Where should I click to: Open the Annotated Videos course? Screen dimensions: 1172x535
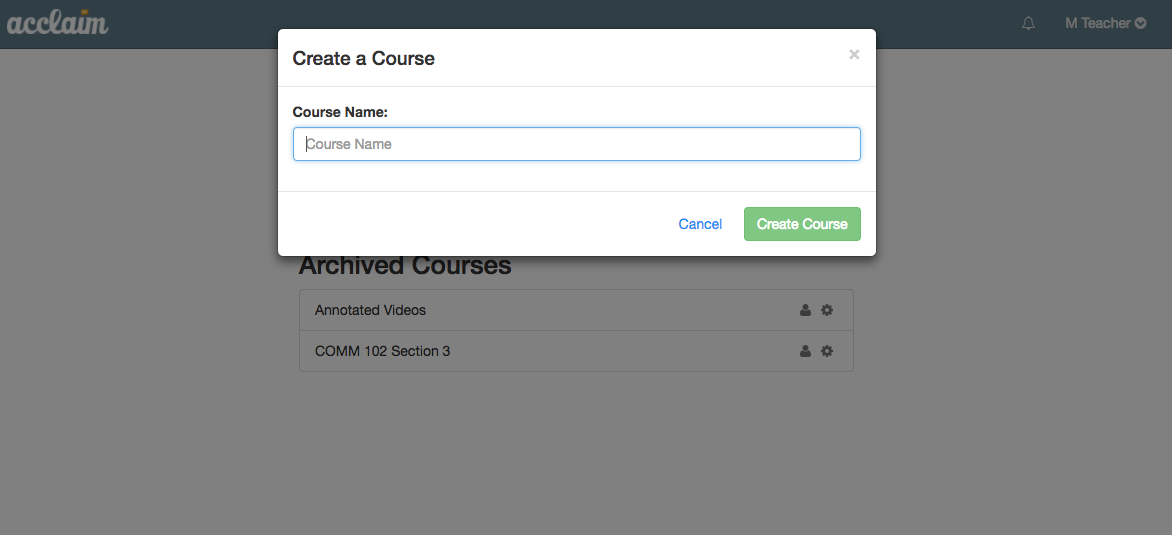tap(371, 310)
